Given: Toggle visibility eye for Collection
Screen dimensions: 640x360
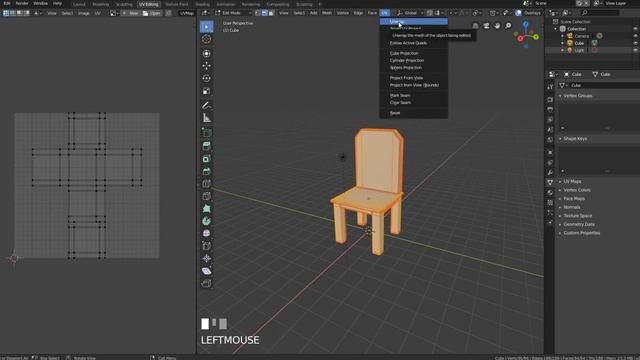Looking at the screenshot, I should (x=636, y=29).
